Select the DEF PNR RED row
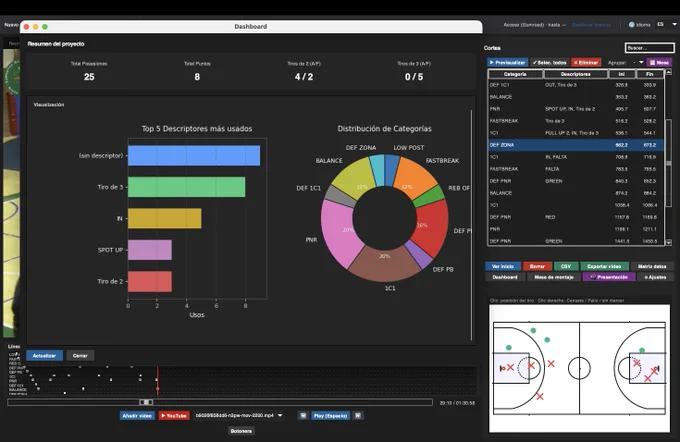 tap(576, 217)
